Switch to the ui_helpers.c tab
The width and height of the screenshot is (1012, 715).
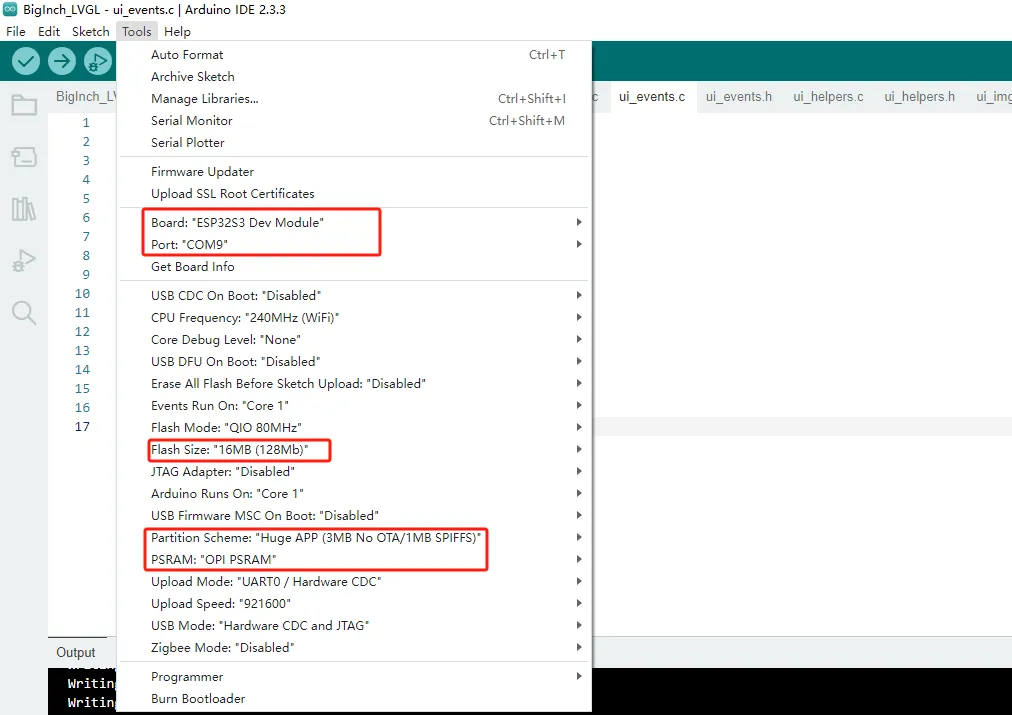pos(828,97)
